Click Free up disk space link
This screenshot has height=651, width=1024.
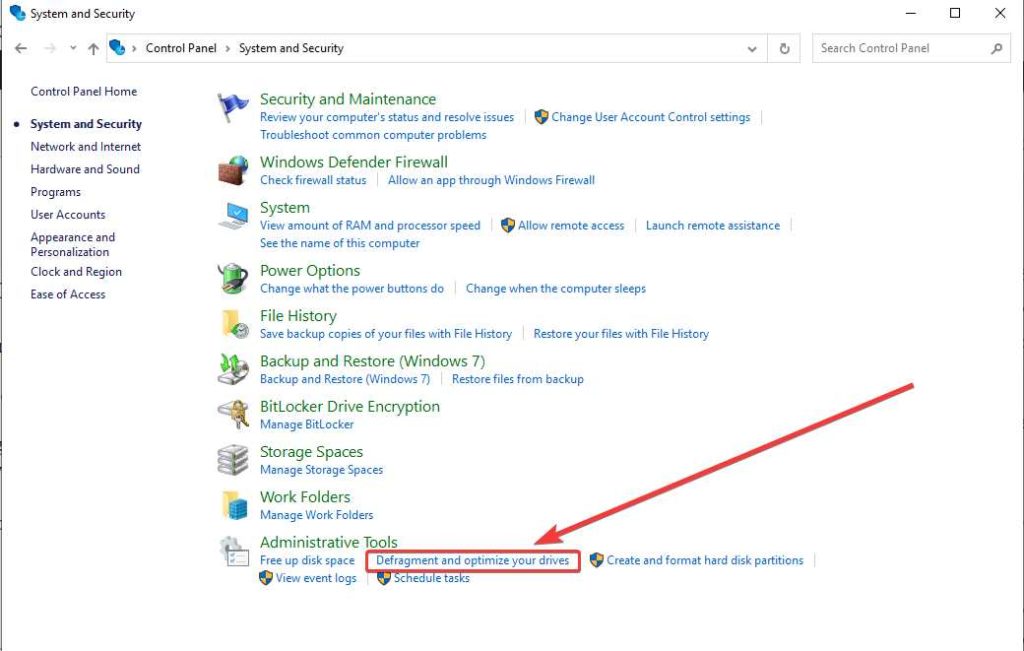pos(307,561)
